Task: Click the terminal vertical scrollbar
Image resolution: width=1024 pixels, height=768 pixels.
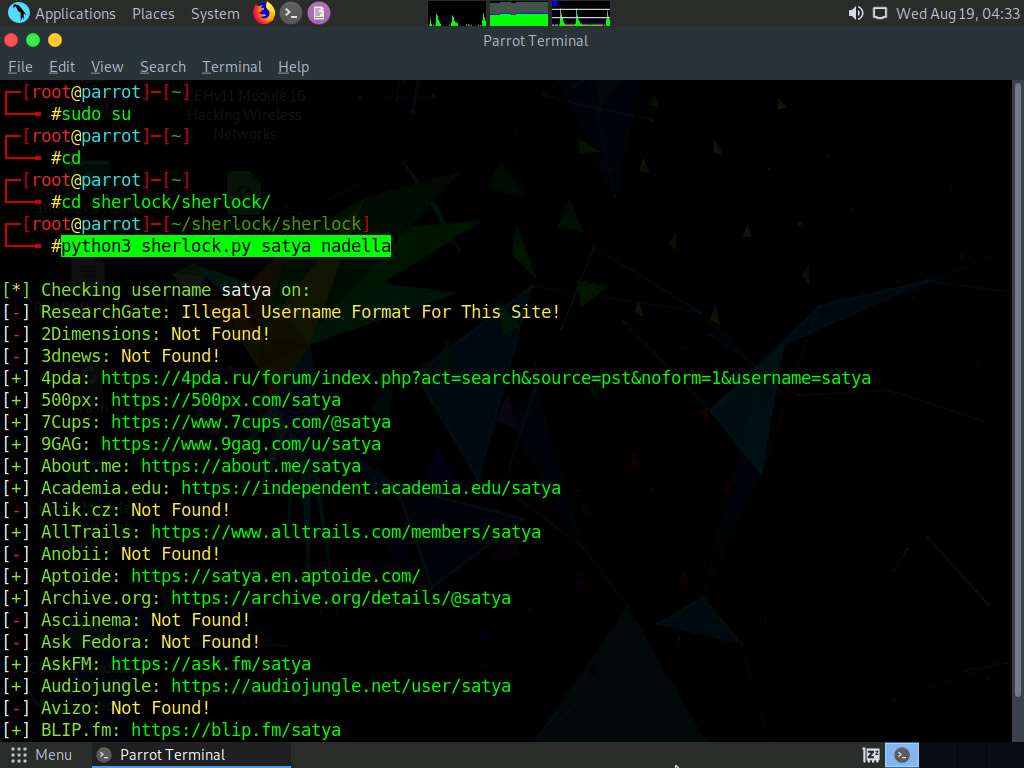Action: tap(1017, 392)
